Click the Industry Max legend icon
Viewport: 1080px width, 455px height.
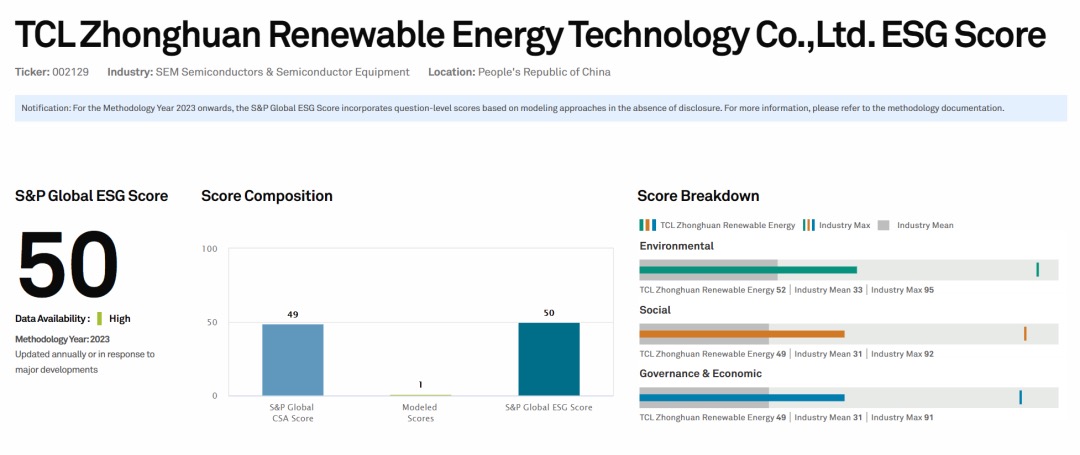pos(808,225)
